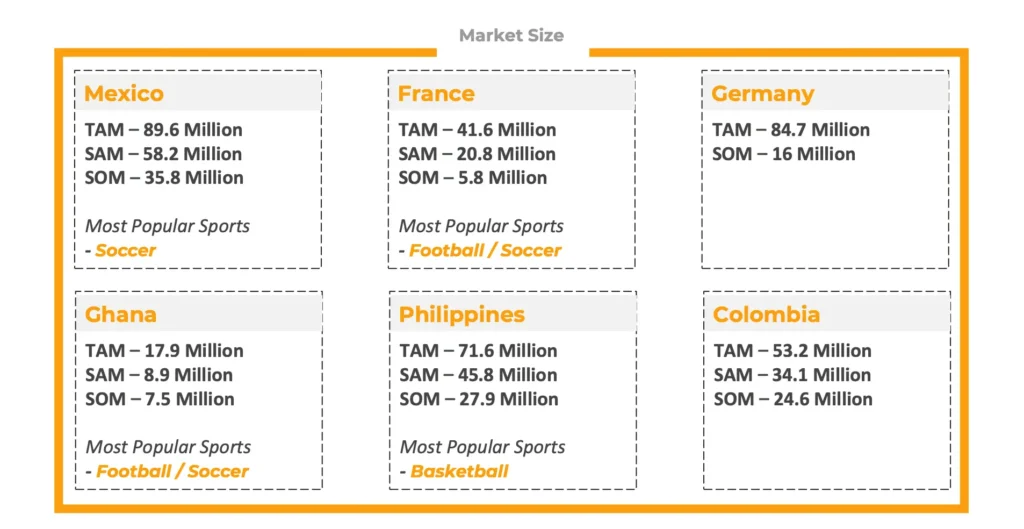This screenshot has width=1024, height=529.
Task: Click Colombia's SOM 24.6 Million line
Action: click(793, 399)
